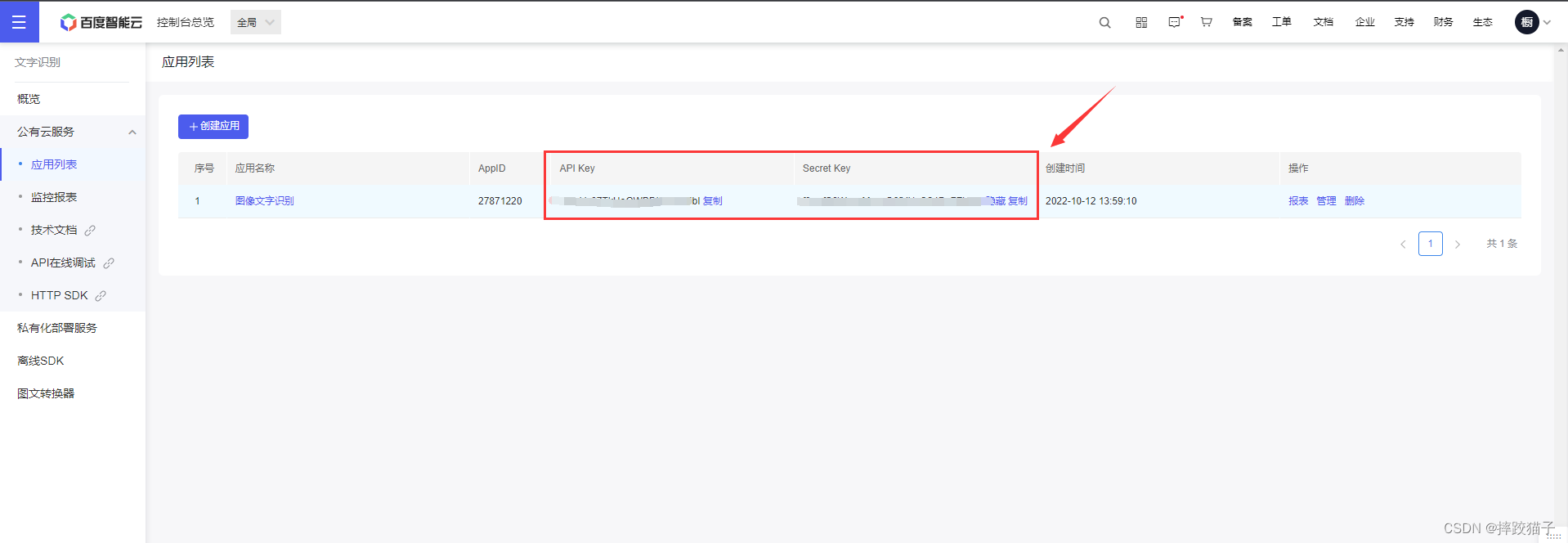Open the 备案 menu
Image resolution: width=1568 pixels, height=543 pixels.
1243,22
